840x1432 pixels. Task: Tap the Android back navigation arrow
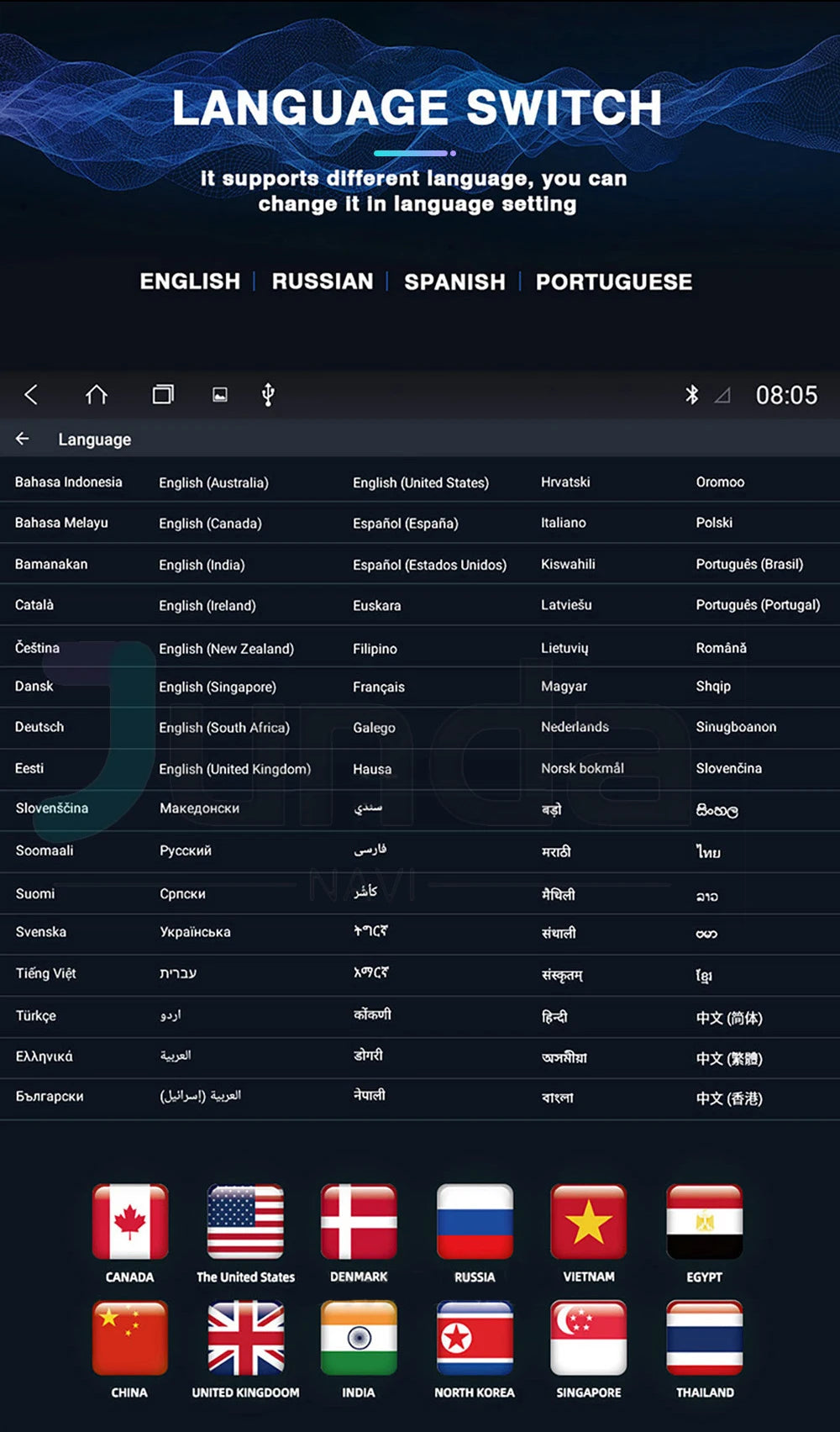(x=31, y=395)
